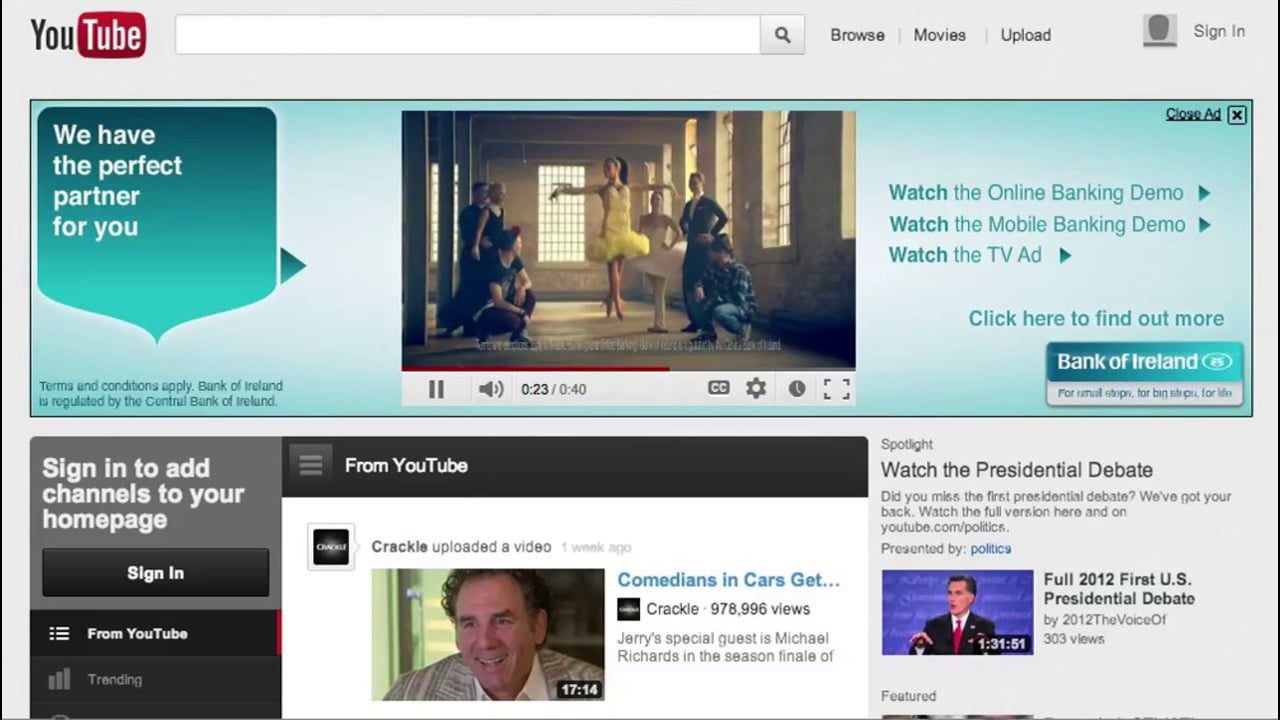Open the Upload menu item

pyautogui.click(x=1025, y=35)
